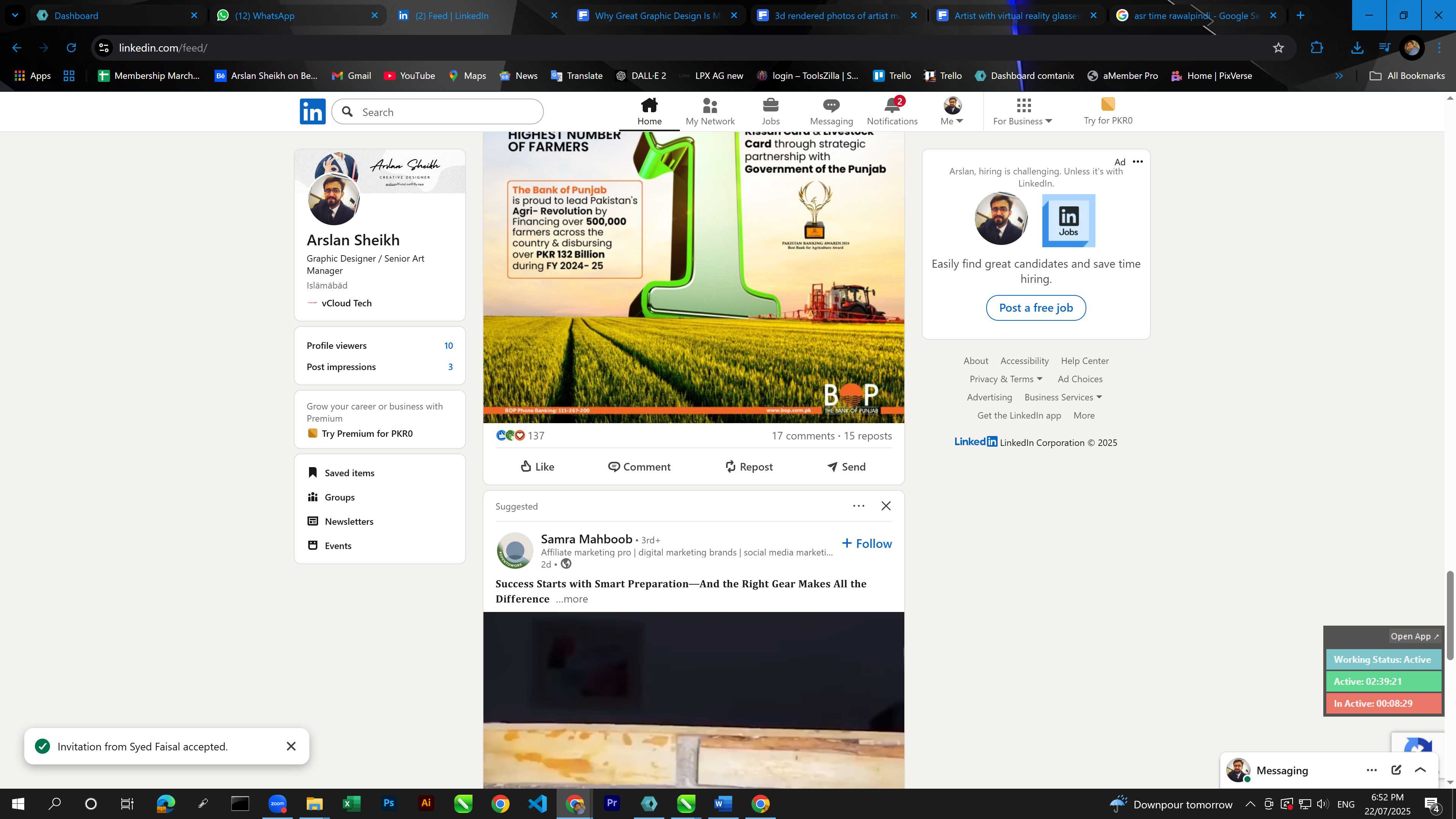Compose new message in Messaging overlay

click(1396, 770)
